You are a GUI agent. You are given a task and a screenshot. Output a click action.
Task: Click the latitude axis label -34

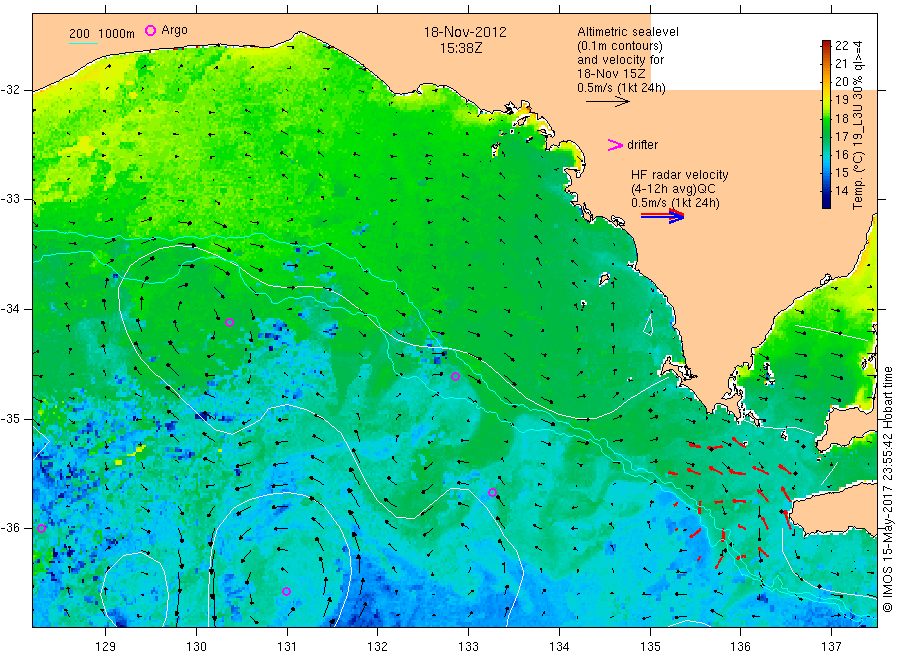[10, 309]
